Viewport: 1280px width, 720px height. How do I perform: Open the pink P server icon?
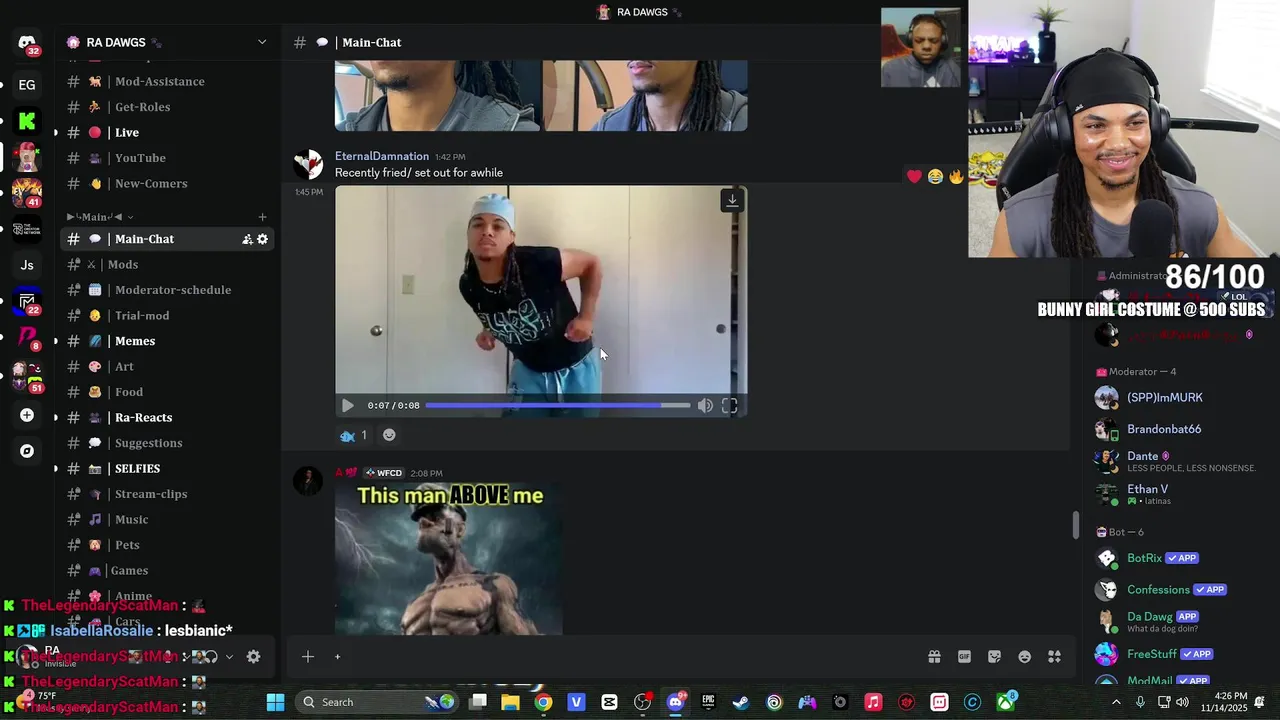pos(27,337)
